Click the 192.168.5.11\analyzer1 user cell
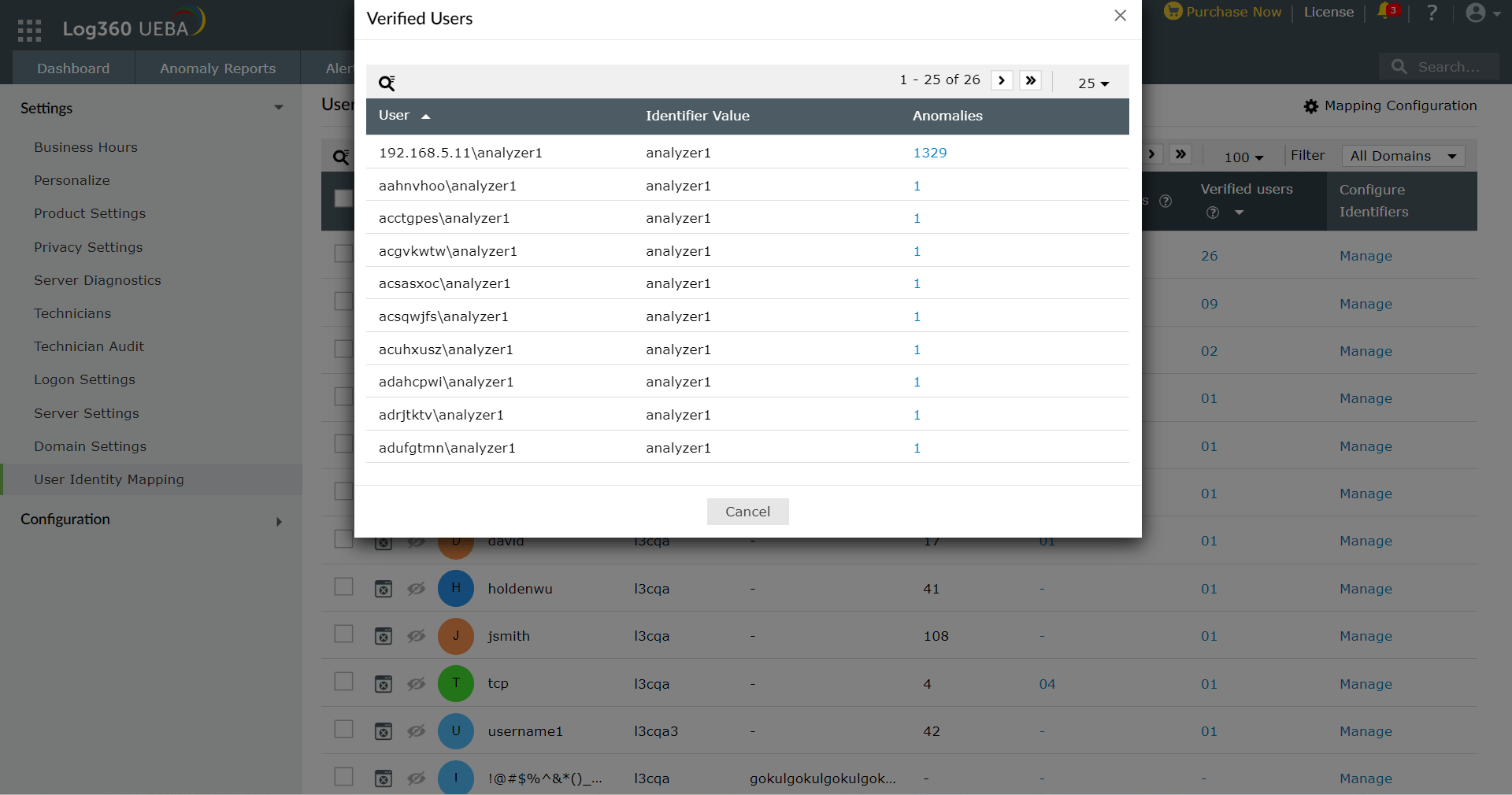This screenshot has height=795, width=1512. pyautogui.click(x=460, y=153)
